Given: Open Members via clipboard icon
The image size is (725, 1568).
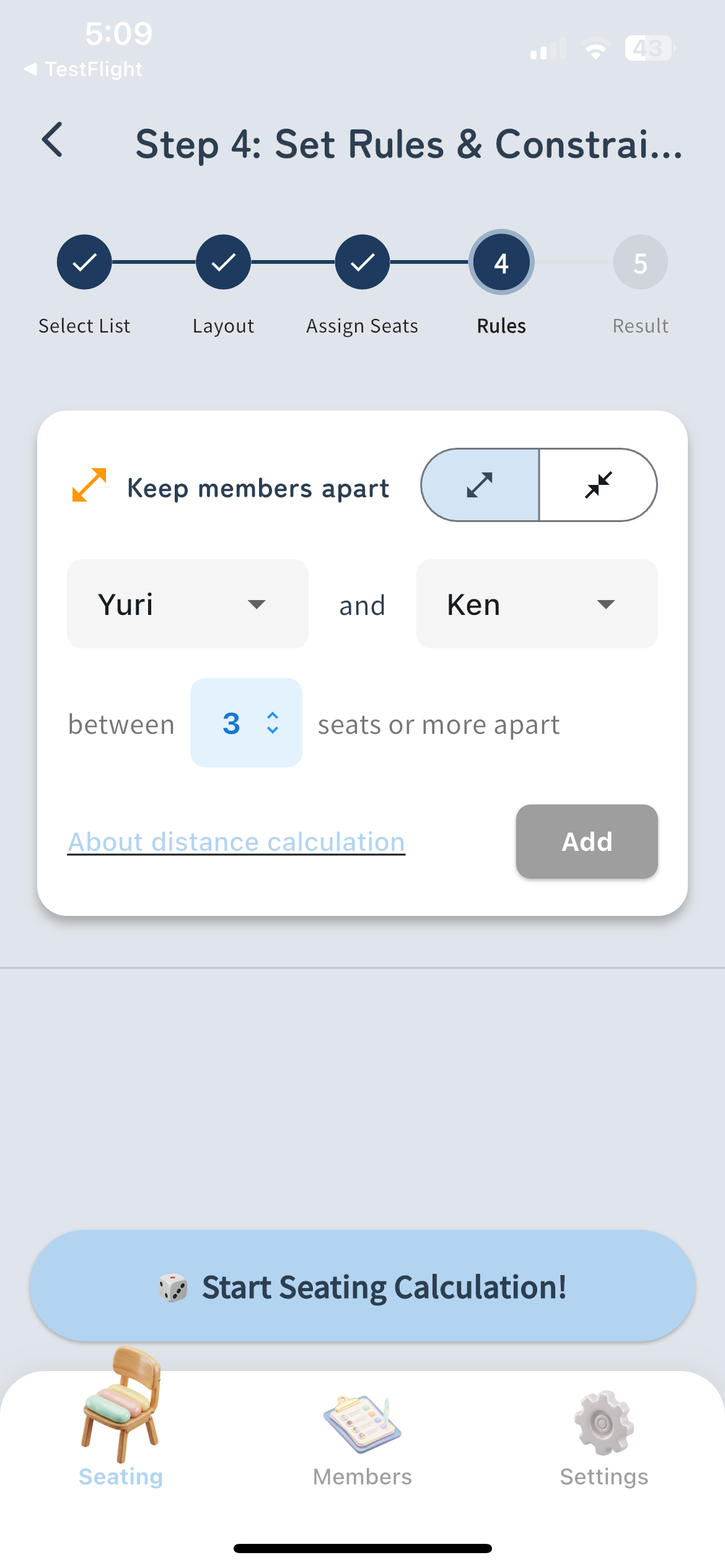Looking at the screenshot, I should pyautogui.click(x=362, y=1424).
